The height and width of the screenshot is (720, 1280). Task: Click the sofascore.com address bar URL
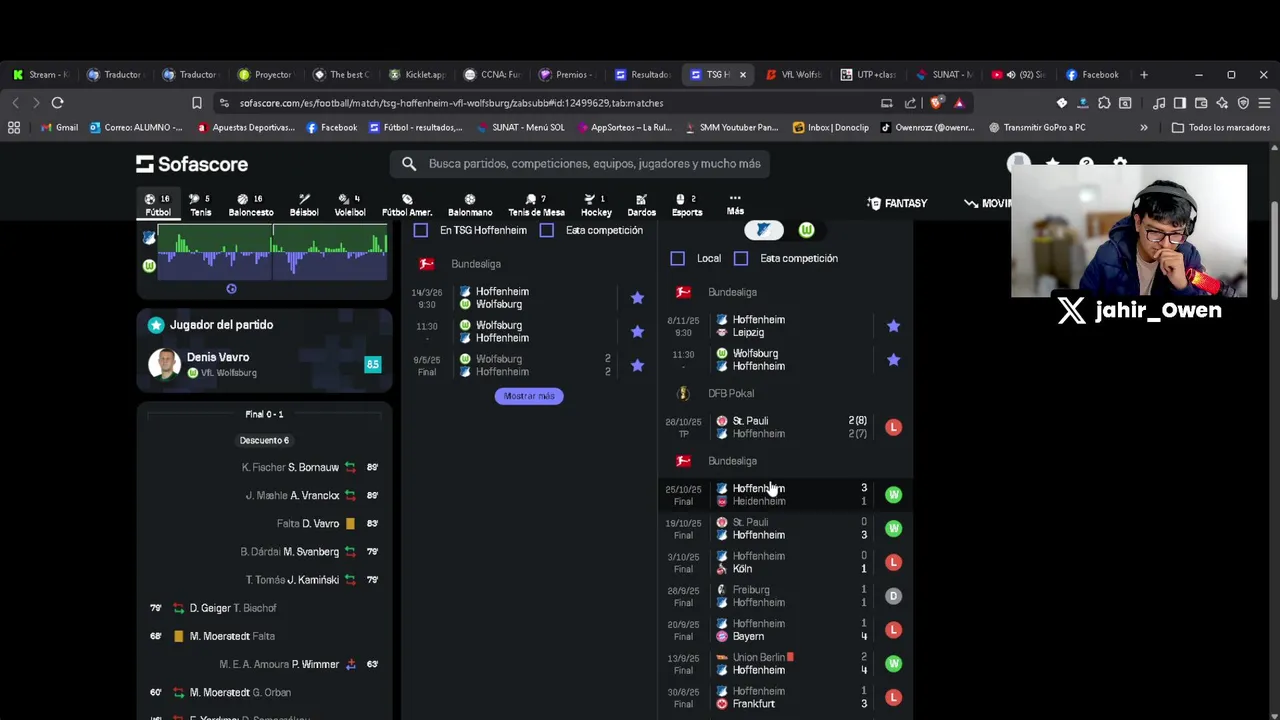(451, 103)
